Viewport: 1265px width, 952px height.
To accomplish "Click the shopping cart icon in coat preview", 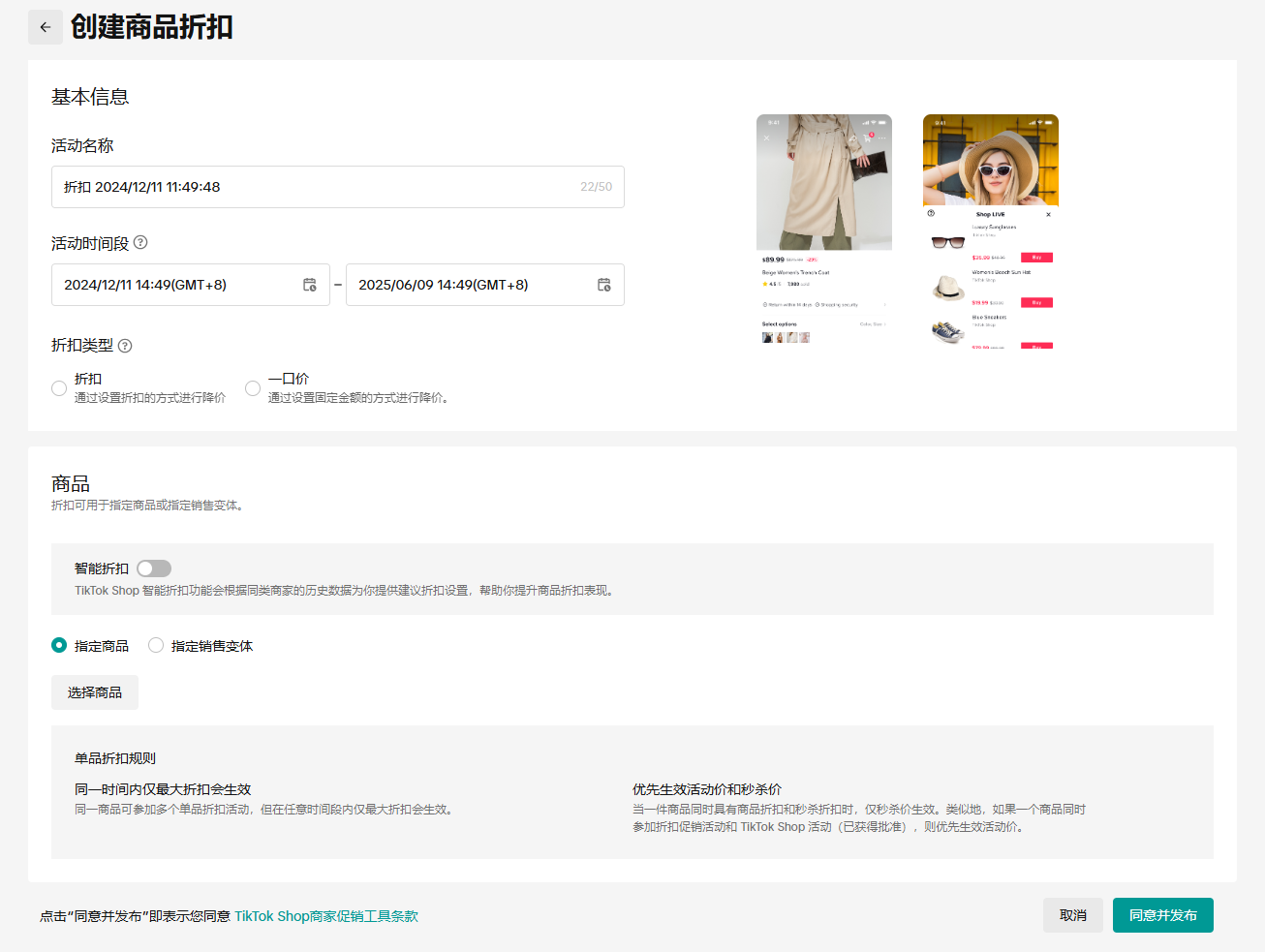I will click(868, 138).
